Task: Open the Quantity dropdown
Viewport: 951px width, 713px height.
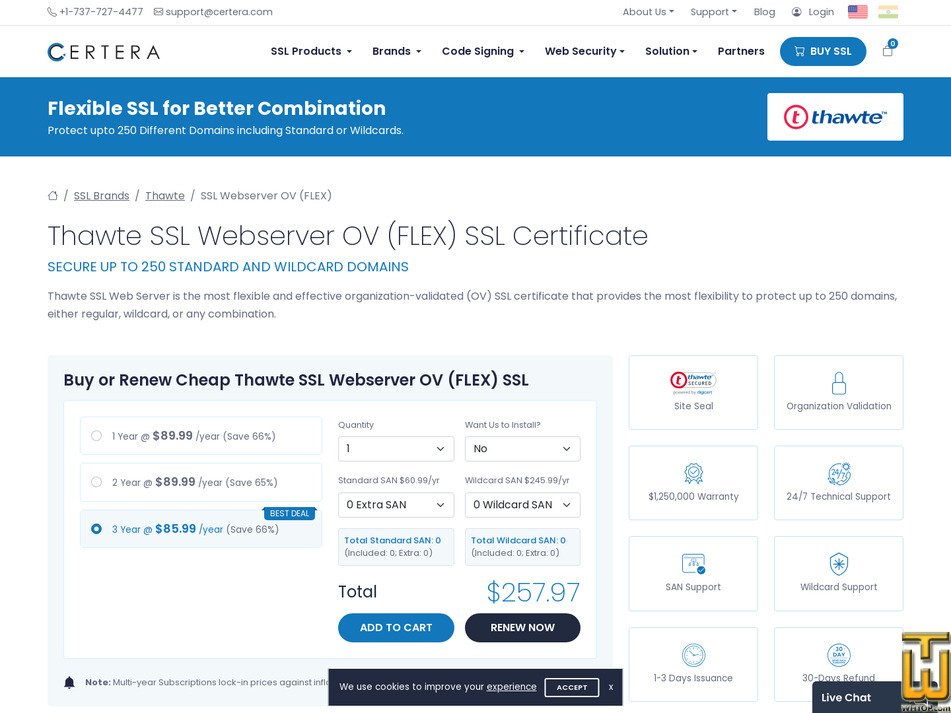Action: [395, 448]
